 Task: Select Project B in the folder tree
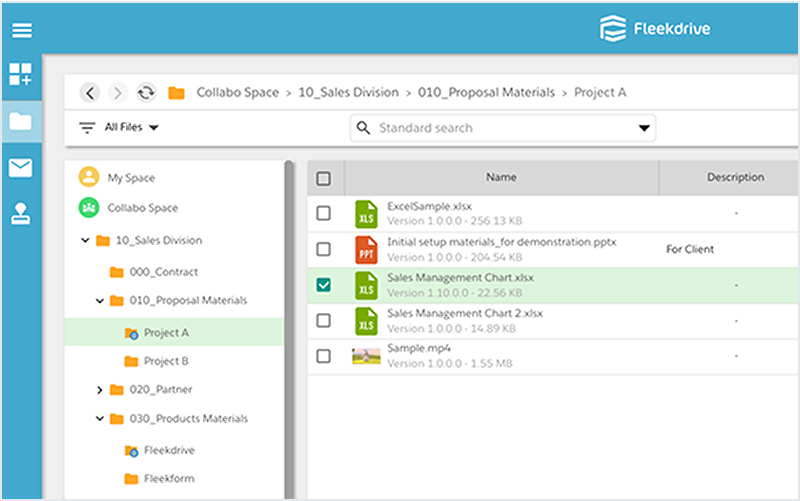point(166,361)
